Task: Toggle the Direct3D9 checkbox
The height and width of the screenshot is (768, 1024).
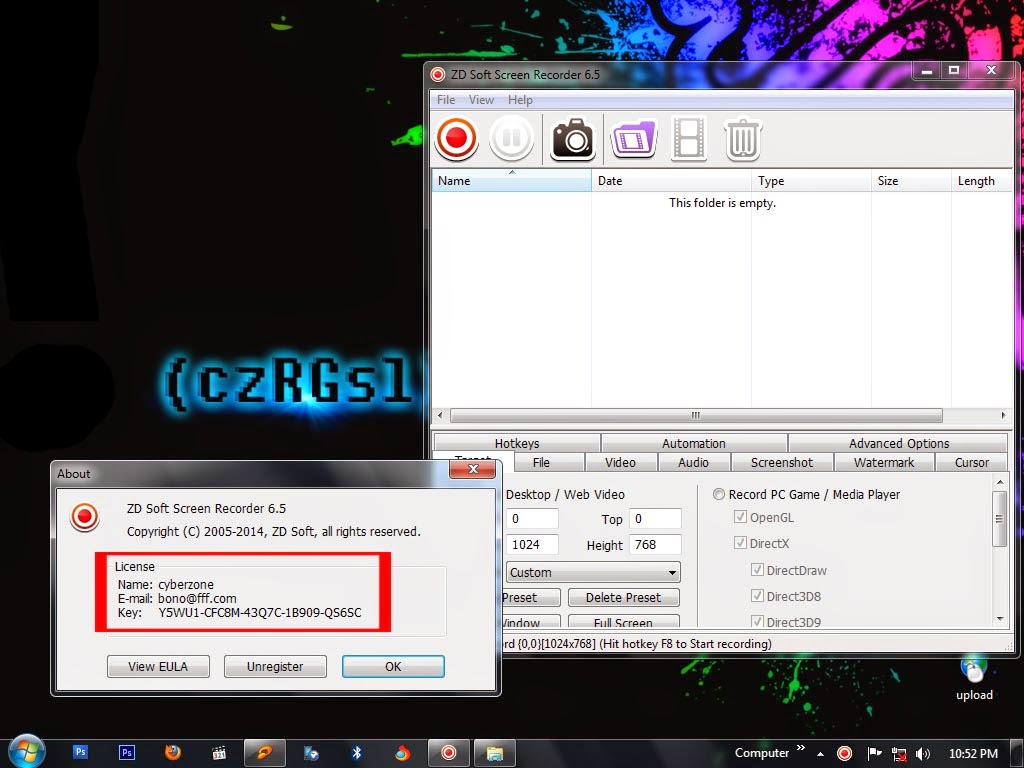Action: [757, 621]
